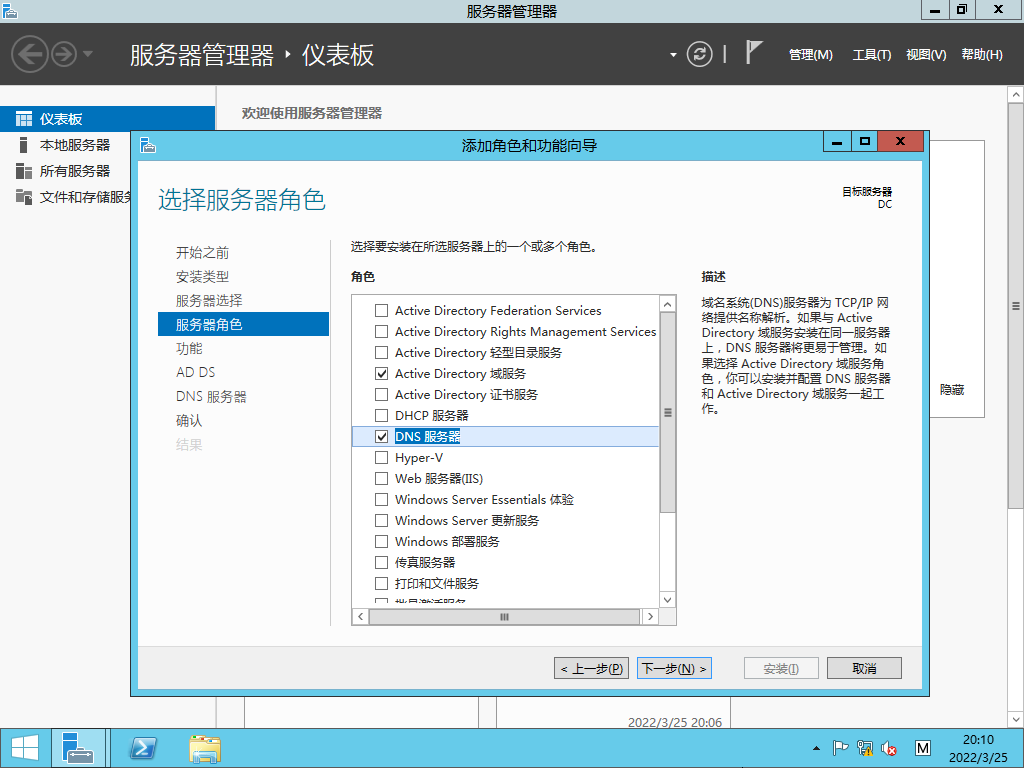Viewport: 1024px width, 768px height.
Task: Expand the dropdown arrow left of refresh
Action: (673, 55)
